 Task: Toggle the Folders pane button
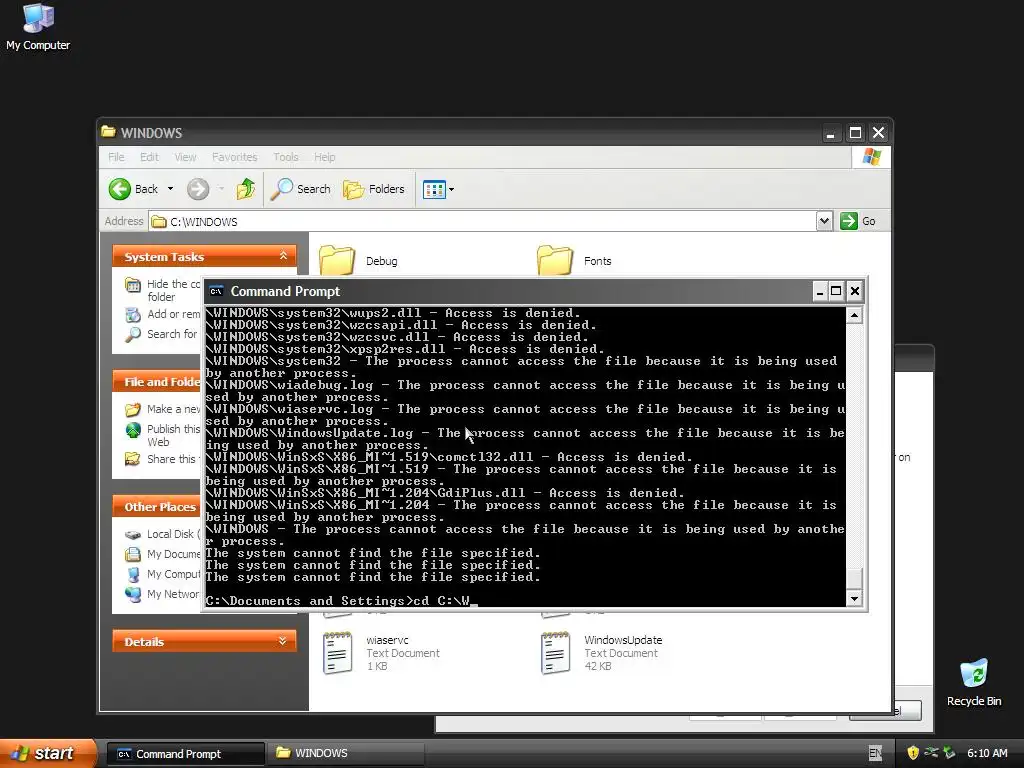pos(374,189)
